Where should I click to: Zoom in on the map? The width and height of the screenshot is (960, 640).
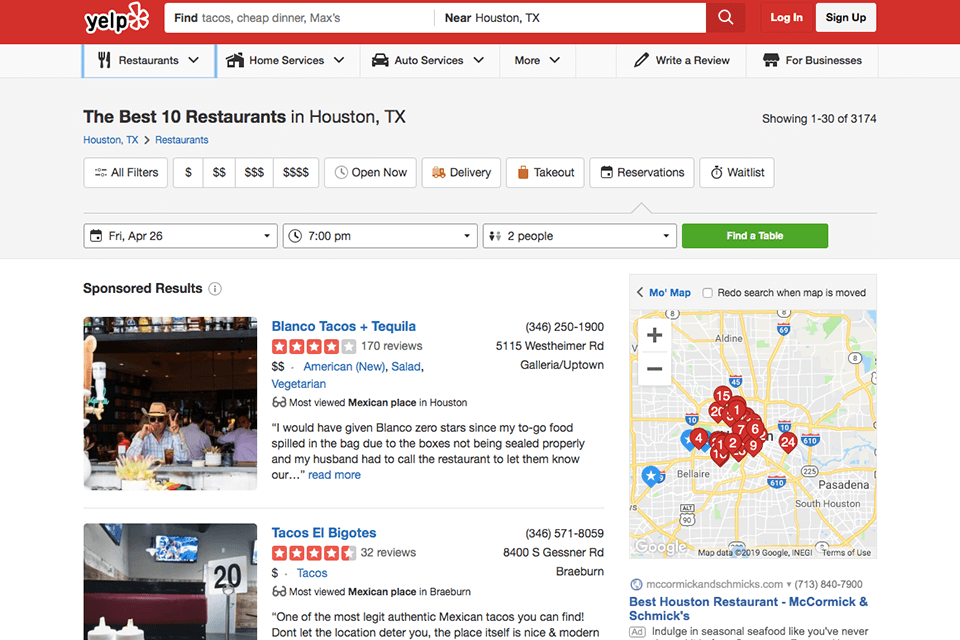(654, 335)
